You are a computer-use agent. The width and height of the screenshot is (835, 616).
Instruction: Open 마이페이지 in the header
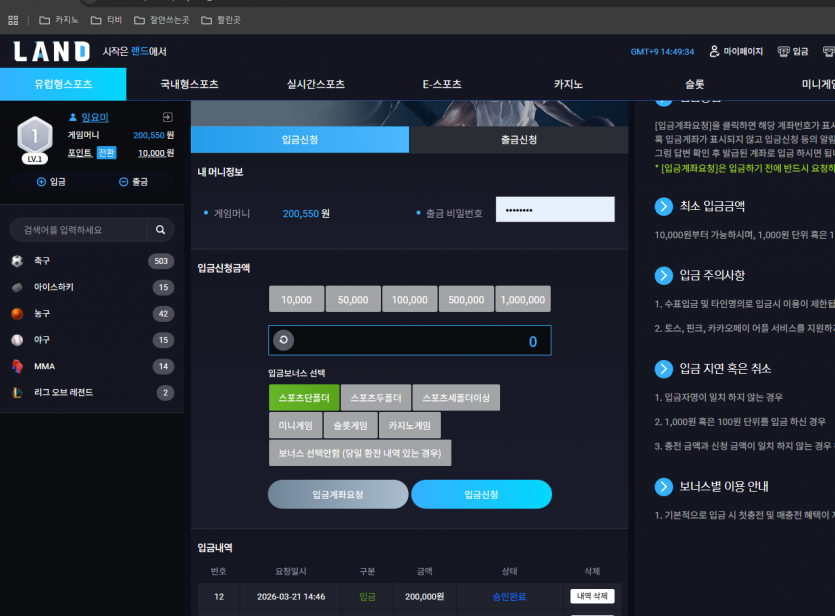click(736, 51)
